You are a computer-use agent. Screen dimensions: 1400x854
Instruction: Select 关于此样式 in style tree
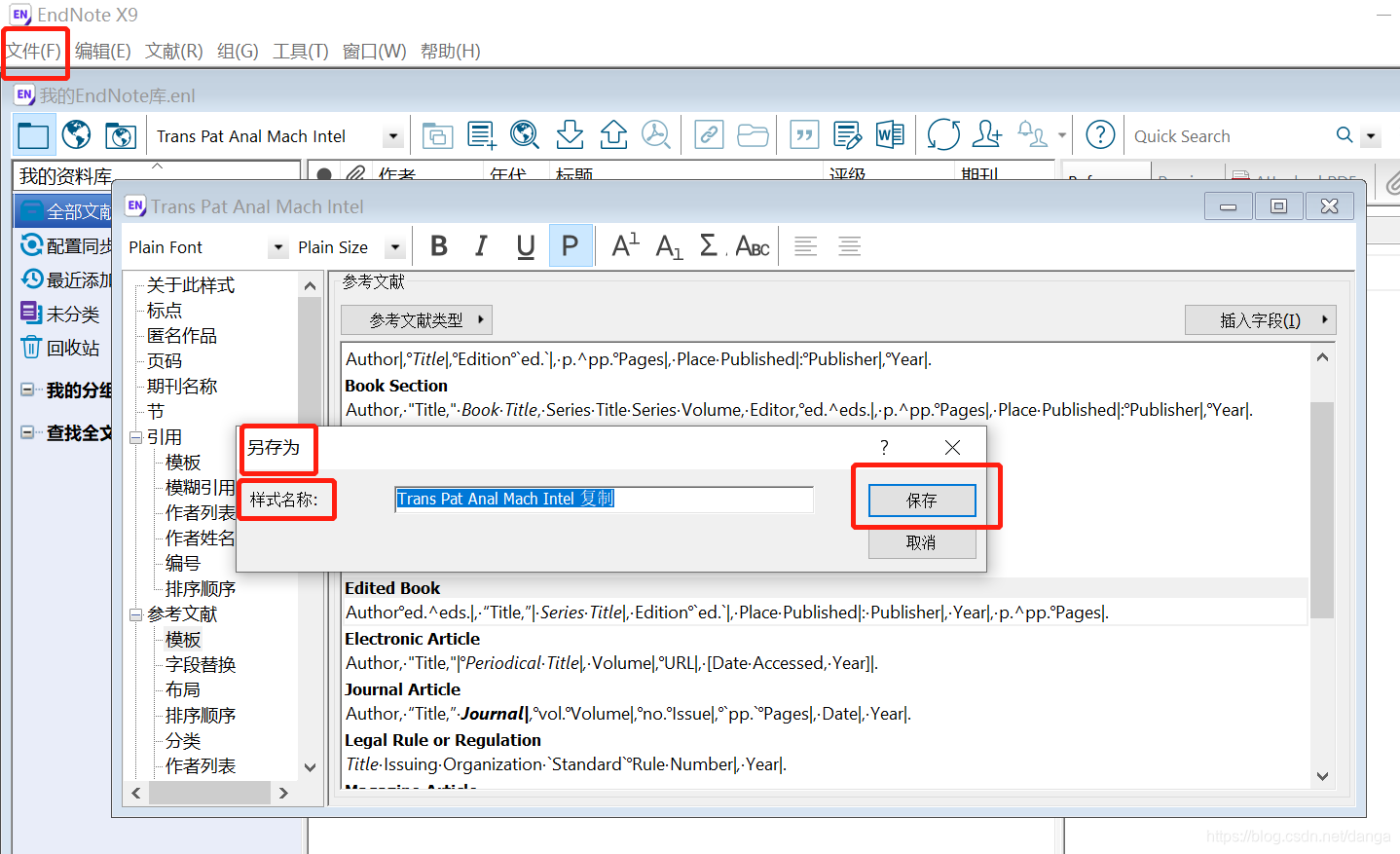click(x=191, y=285)
